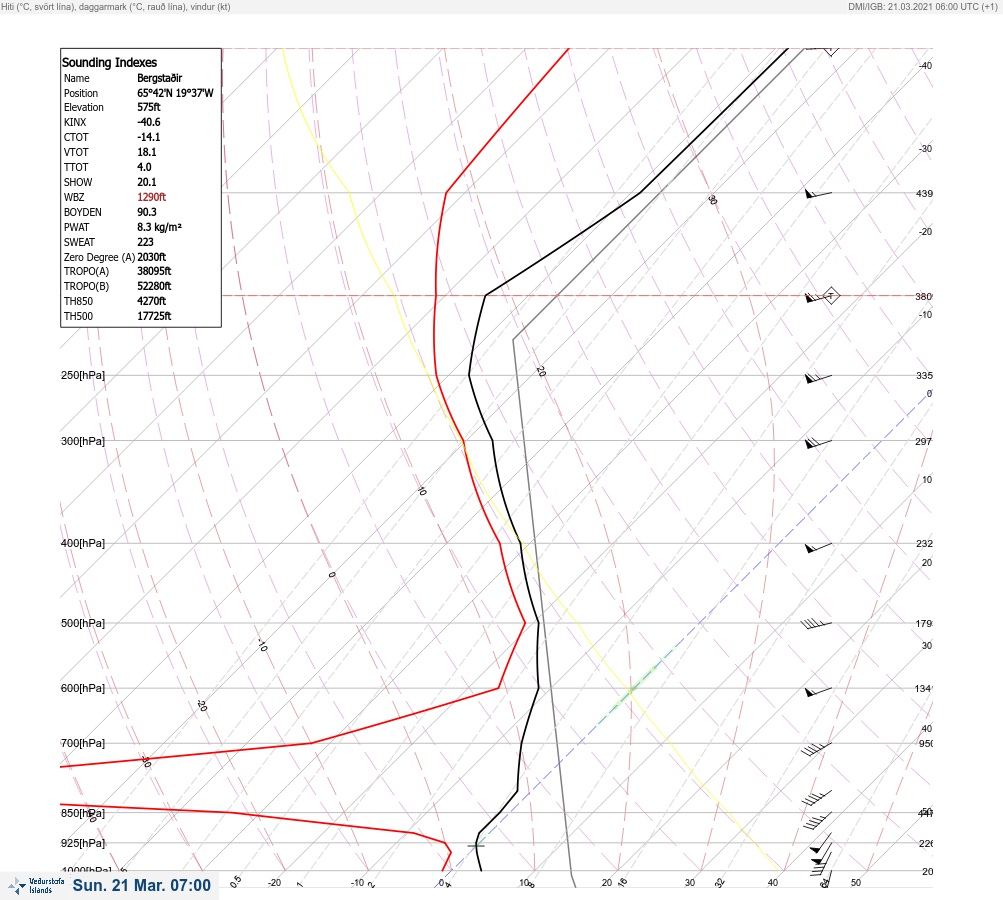This screenshot has width=1003, height=900.
Task: Click the '700[hPa]' pressure label
Action: coord(83,743)
